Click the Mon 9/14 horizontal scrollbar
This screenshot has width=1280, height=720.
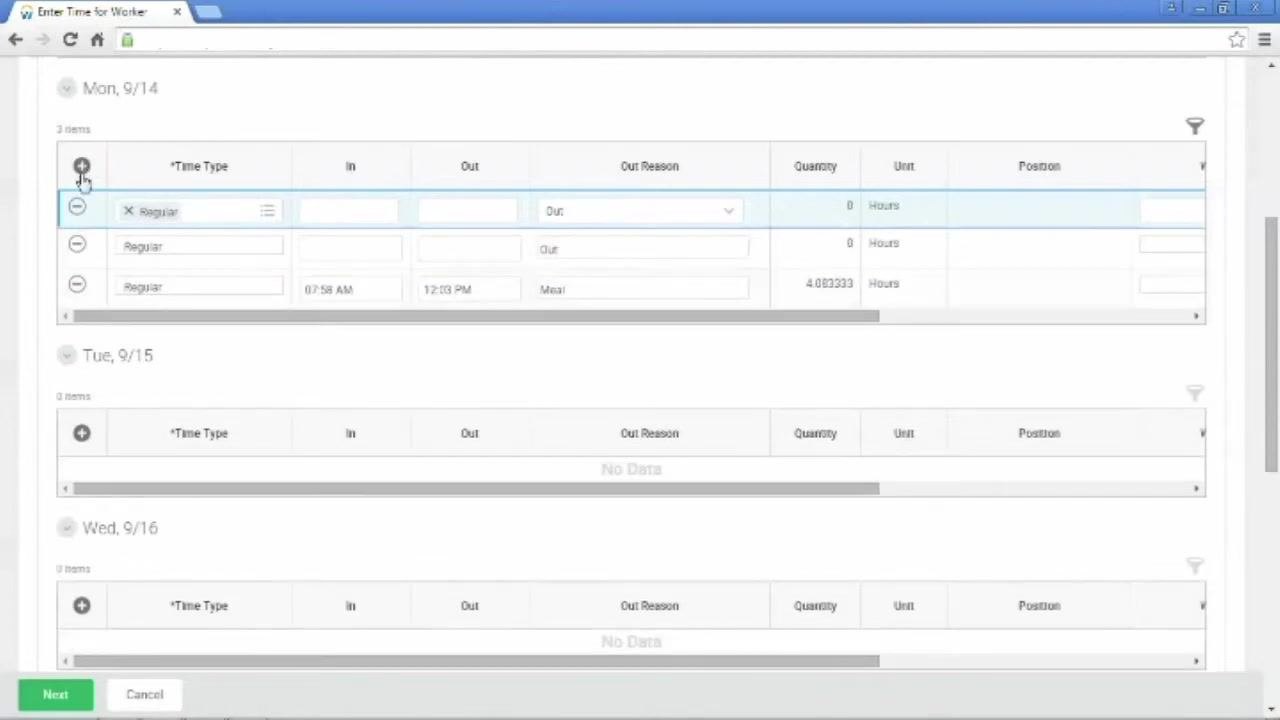click(x=476, y=316)
